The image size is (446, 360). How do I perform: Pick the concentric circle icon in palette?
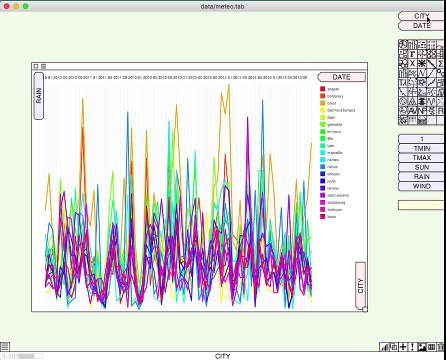[403, 102]
